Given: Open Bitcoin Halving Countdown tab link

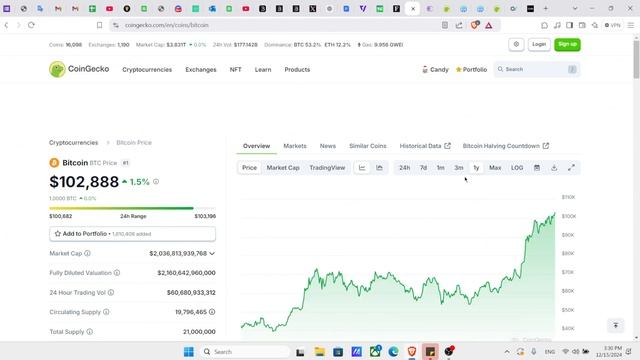Looking at the screenshot, I should (506, 146).
